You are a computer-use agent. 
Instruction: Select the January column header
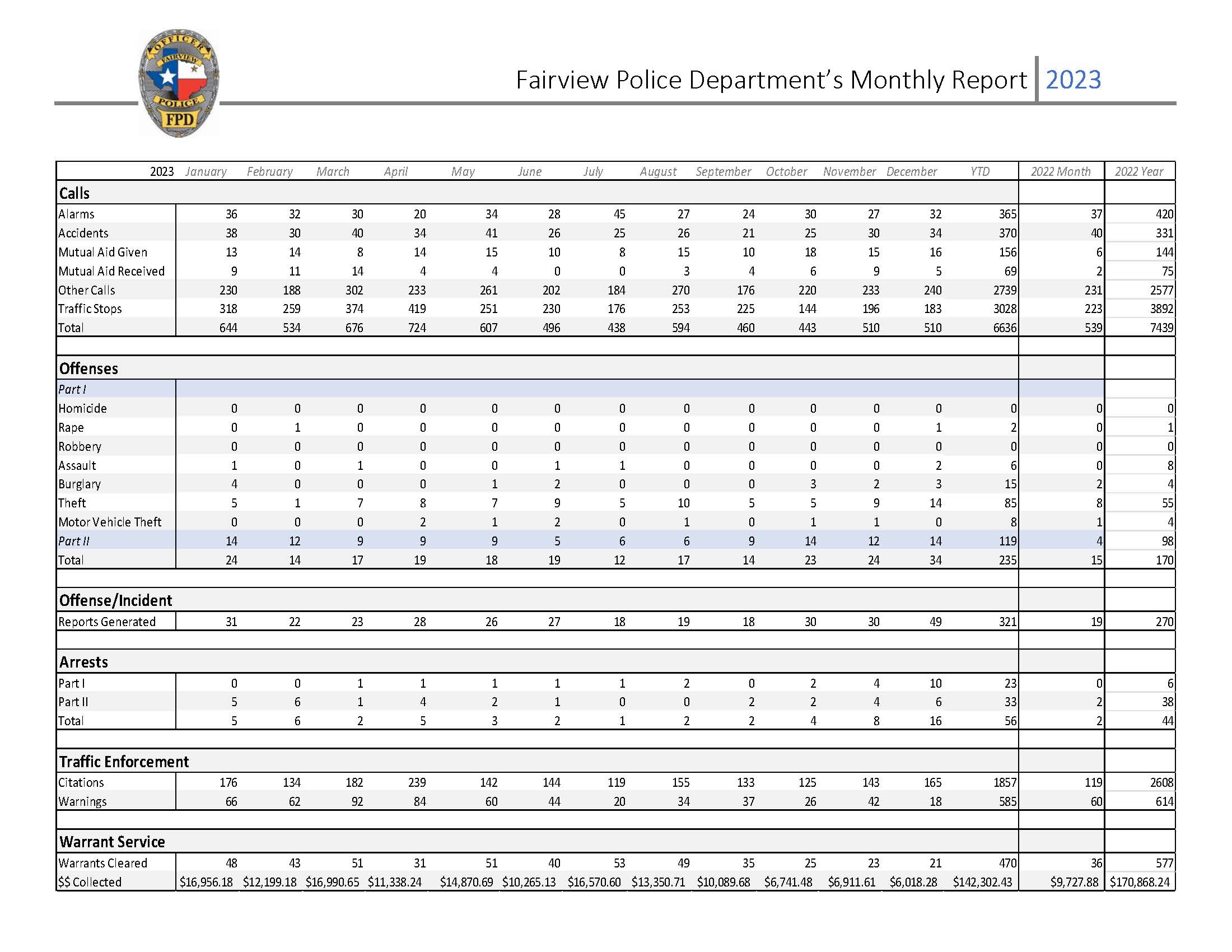click(206, 171)
